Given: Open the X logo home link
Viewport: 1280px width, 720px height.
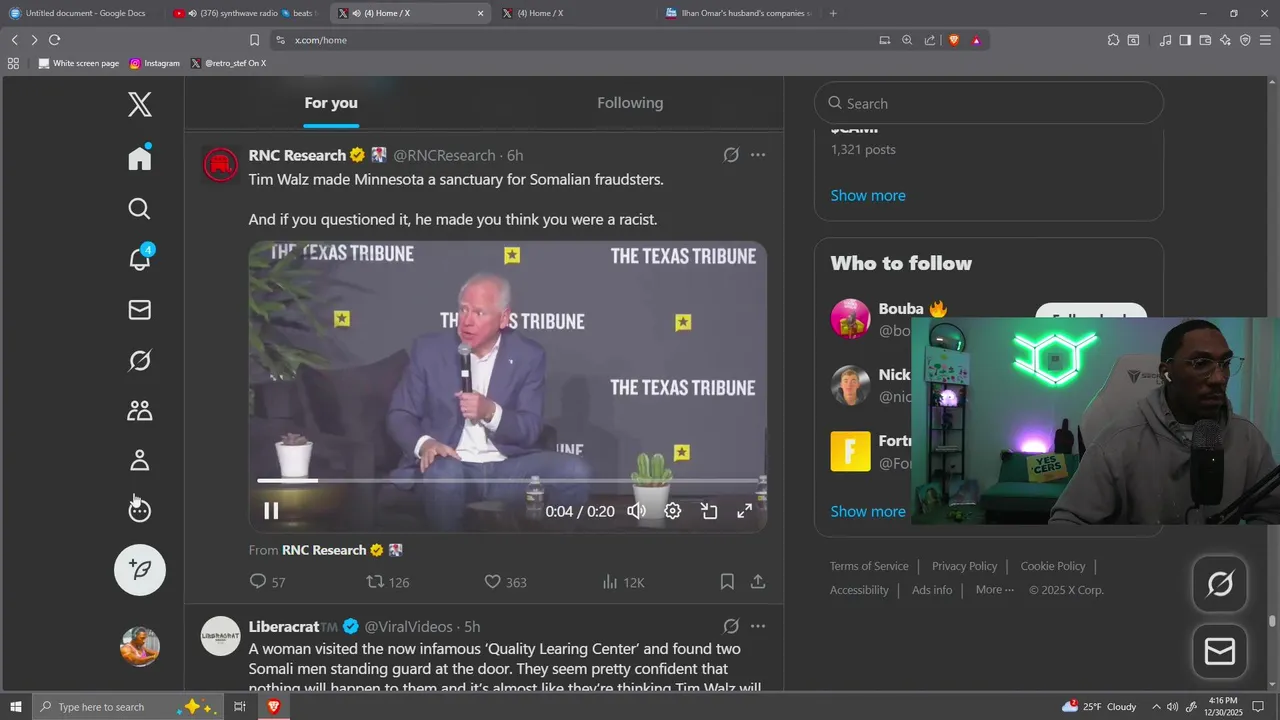Looking at the screenshot, I should point(140,104).
